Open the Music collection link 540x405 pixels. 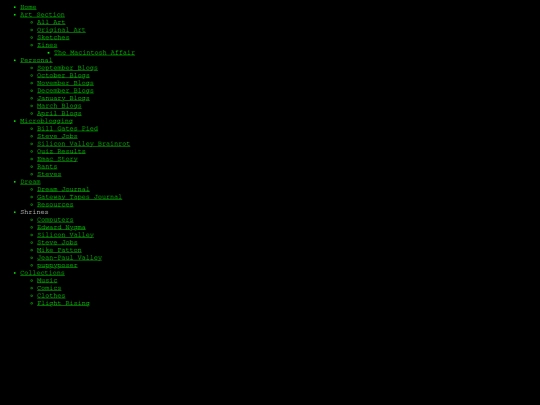(x=47, y=280)
